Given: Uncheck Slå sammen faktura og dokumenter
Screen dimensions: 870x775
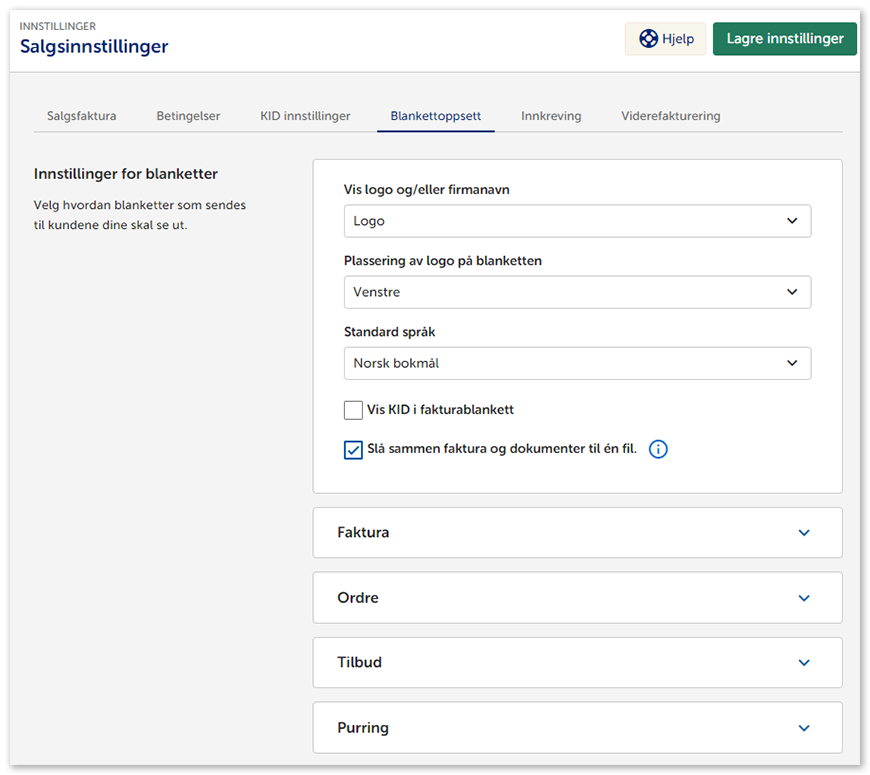Looking at the screenshot, I should tap(353, 450).
